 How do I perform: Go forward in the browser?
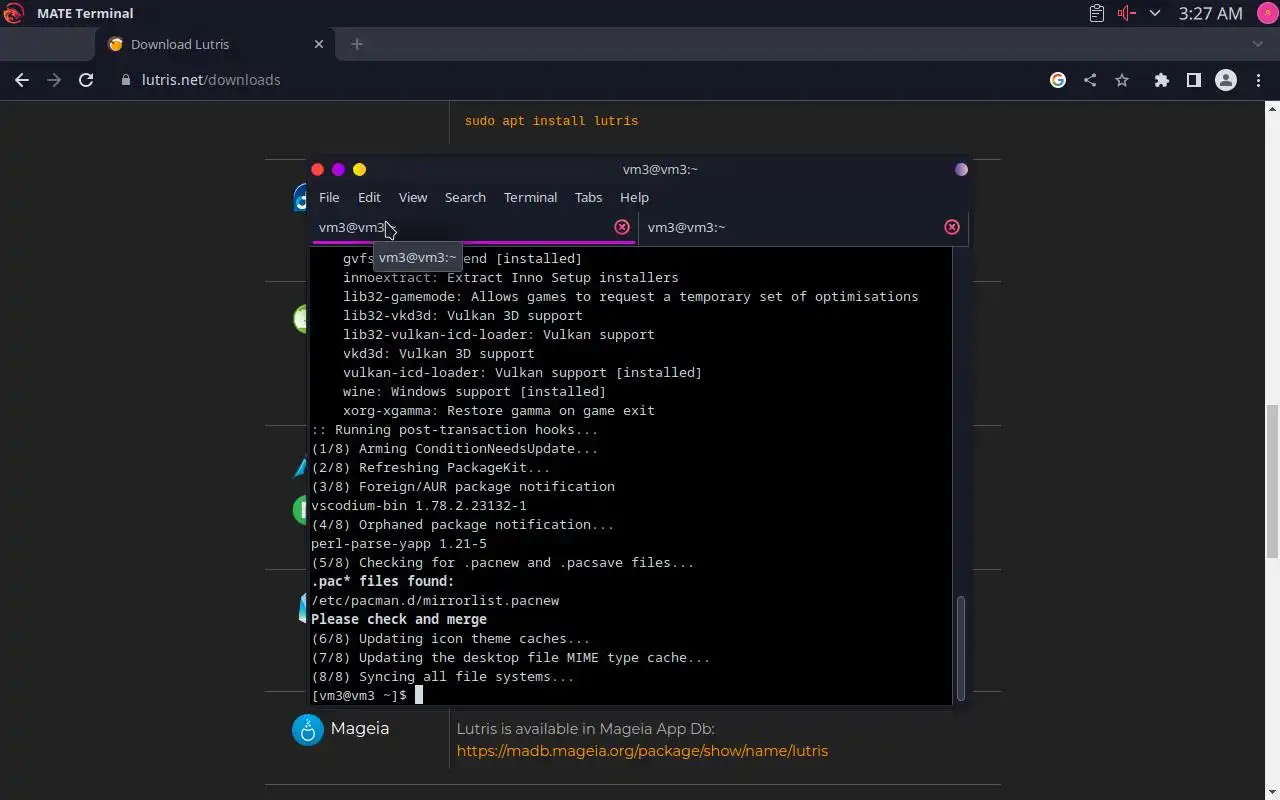[54, 80]
